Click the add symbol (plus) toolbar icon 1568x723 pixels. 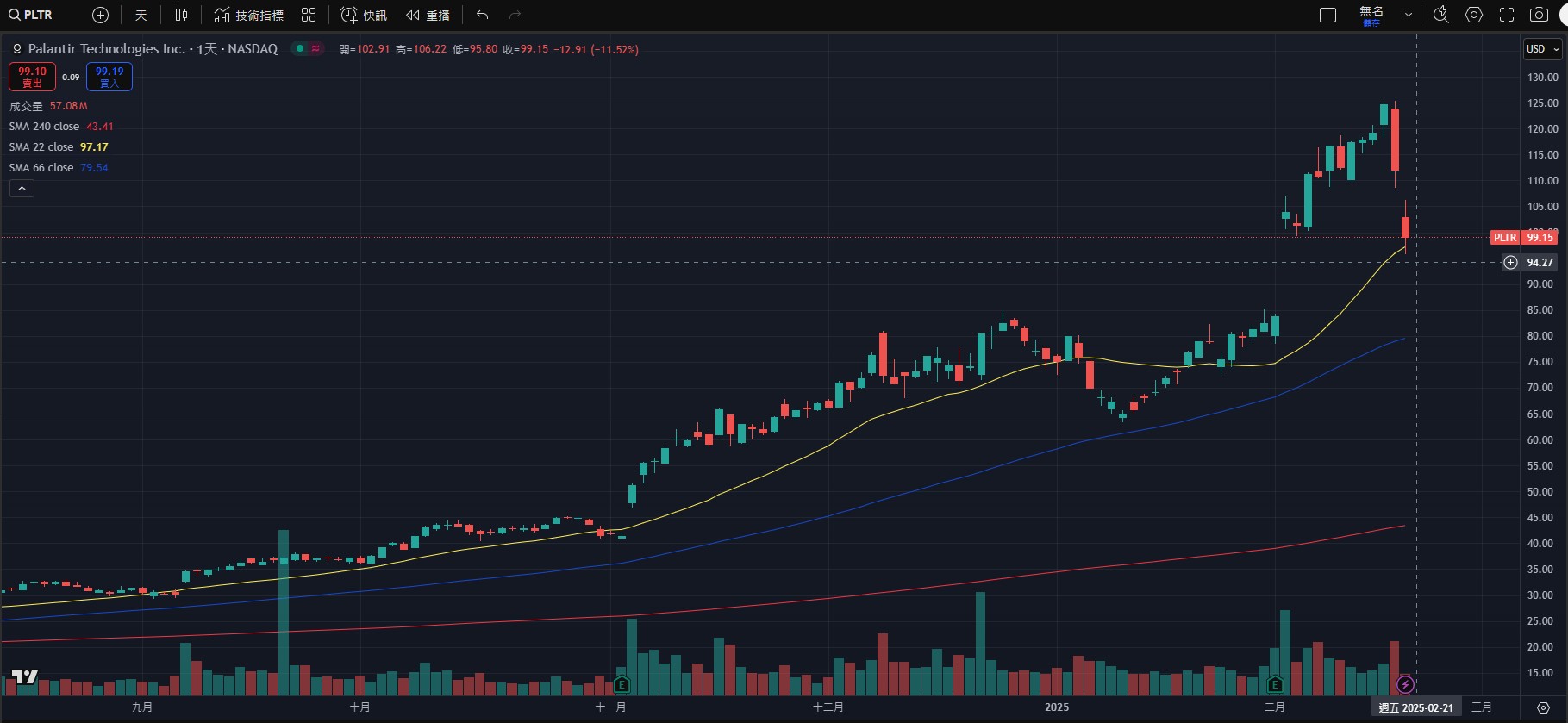(100, 15)
